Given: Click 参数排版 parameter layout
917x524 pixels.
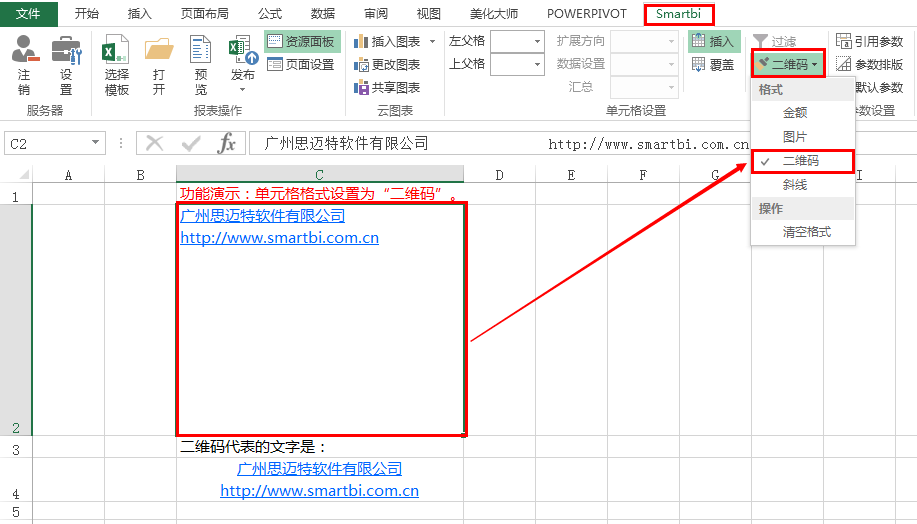Looking at the screenshot, I should [870, 64].
